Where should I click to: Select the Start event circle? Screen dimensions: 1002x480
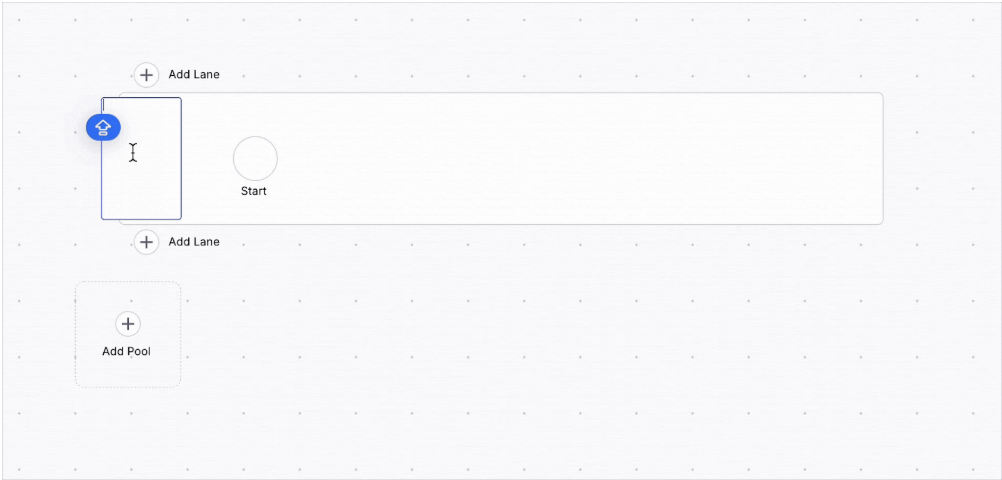pos(255,158)
